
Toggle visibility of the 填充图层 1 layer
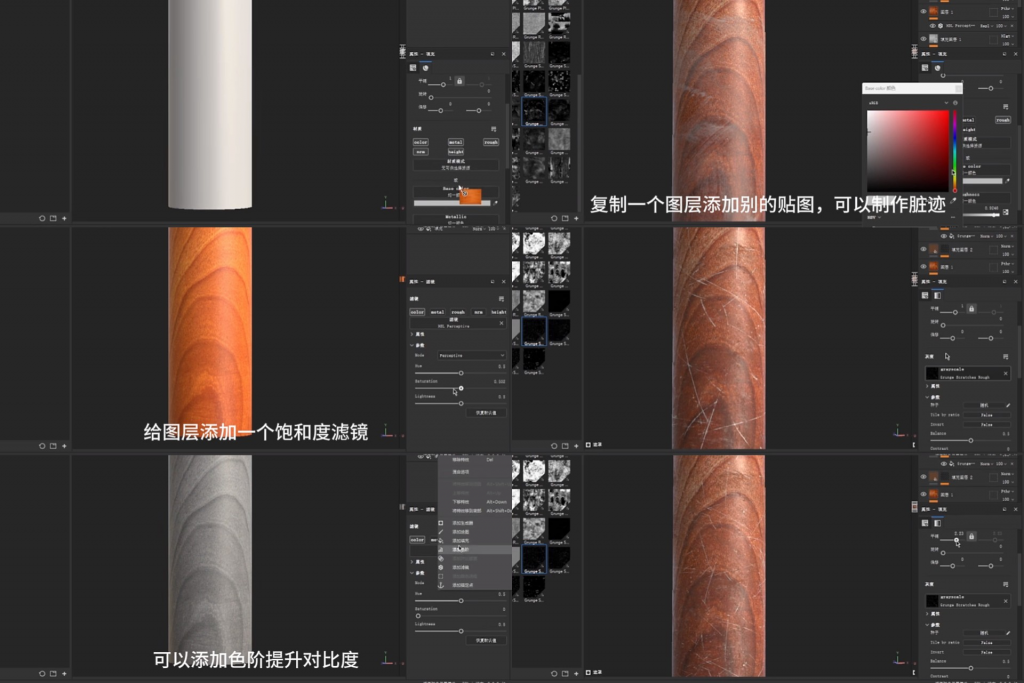pyautogui.click(x=921, y=40)
